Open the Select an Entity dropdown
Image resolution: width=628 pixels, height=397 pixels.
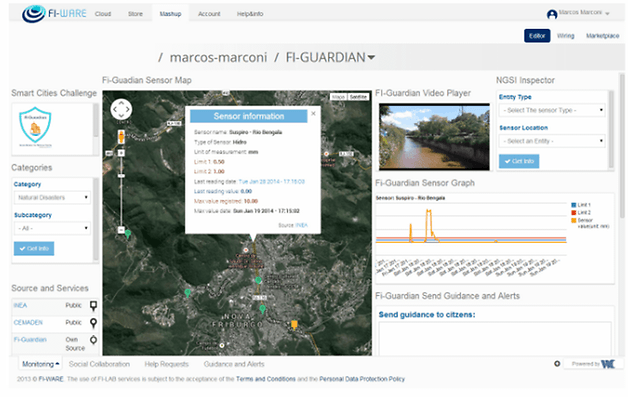[x=552, y=141]
